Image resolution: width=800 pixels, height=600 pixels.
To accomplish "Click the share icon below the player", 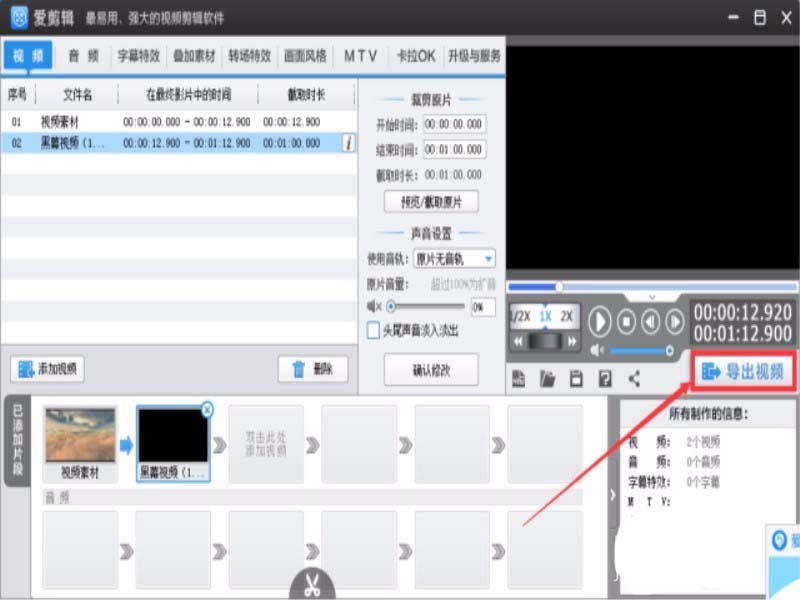I will tap(633, 377).
